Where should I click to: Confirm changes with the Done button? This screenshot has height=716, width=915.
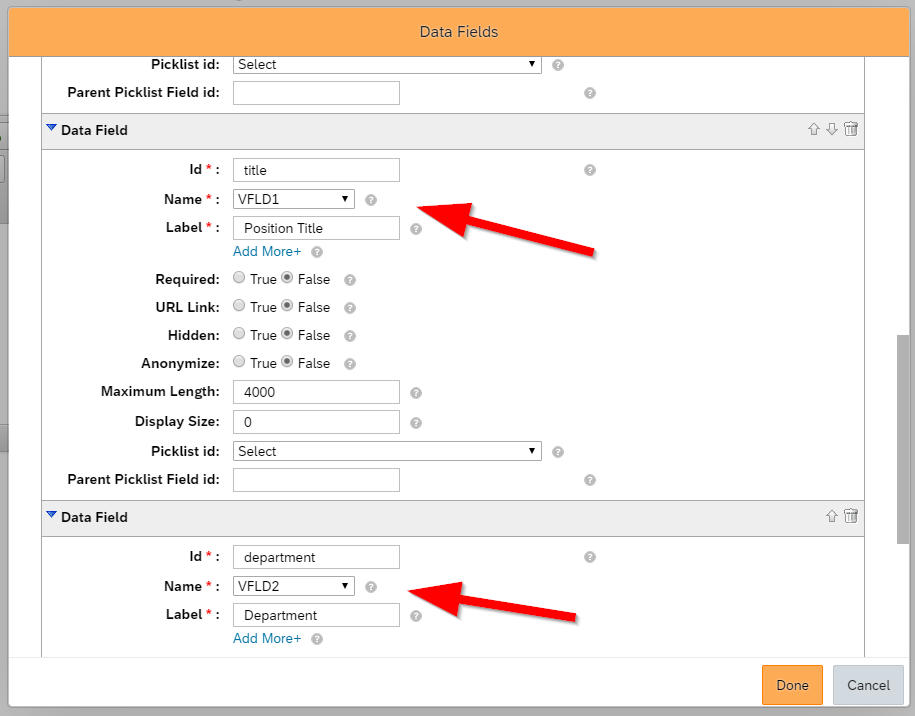pos(792,685)
